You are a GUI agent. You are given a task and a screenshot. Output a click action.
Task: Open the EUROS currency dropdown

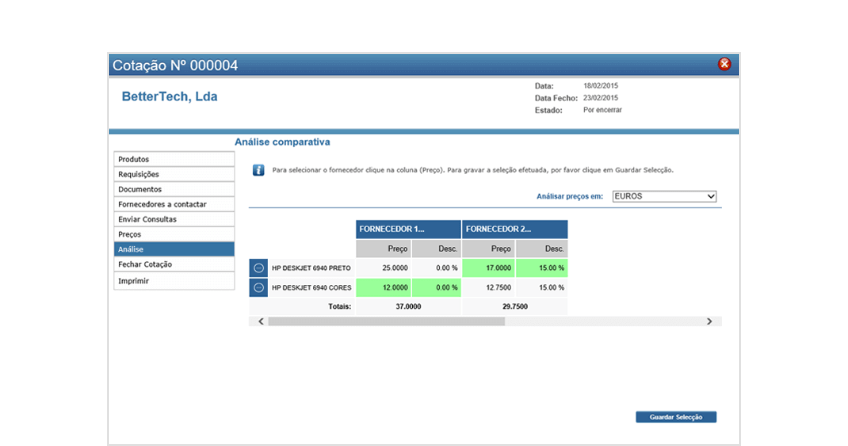click(x=664, y=196)
